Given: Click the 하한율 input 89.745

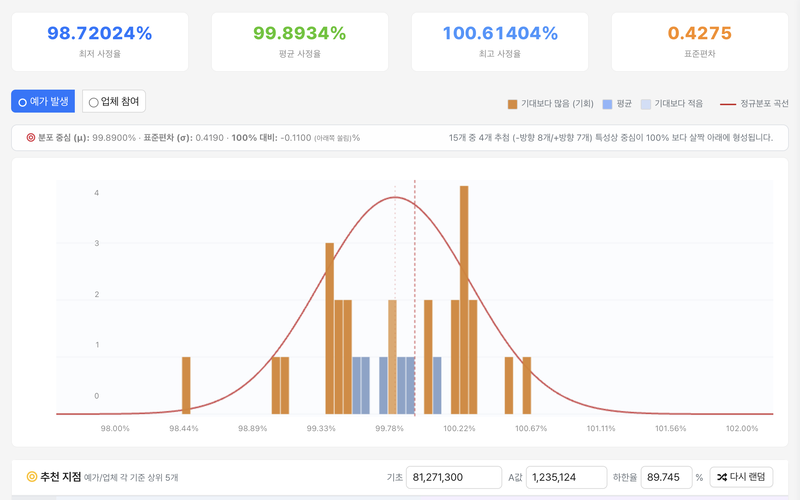Looking at the screenshot, I should [x=666, y=478].
